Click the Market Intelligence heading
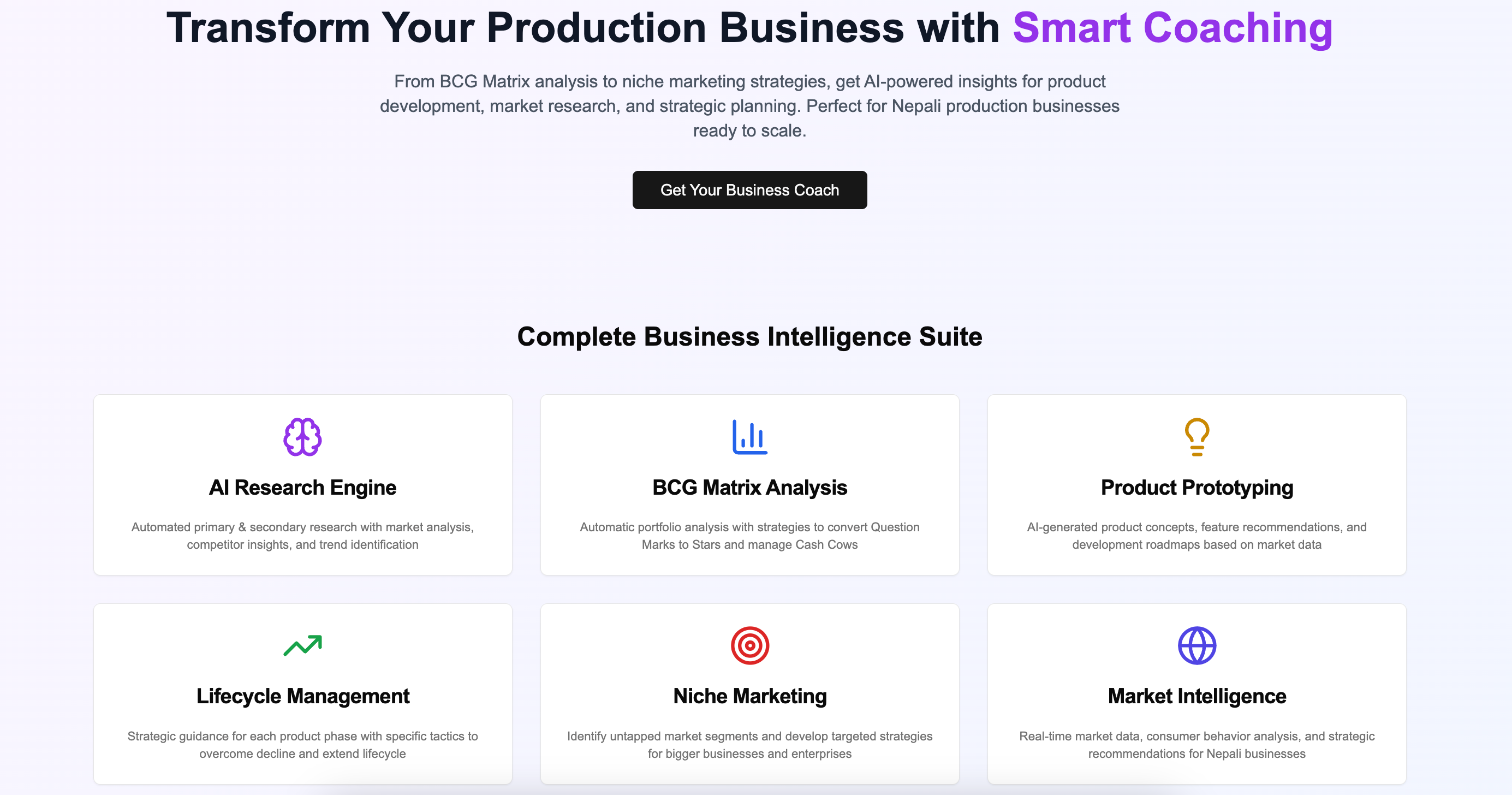 click(1197, 696)
